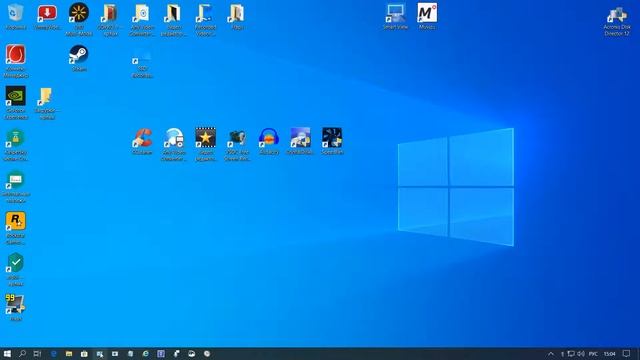Click the purple square taskbar icon
This screenshot has height=360, width=640.
pyautogui.click(x=161, y=354)
